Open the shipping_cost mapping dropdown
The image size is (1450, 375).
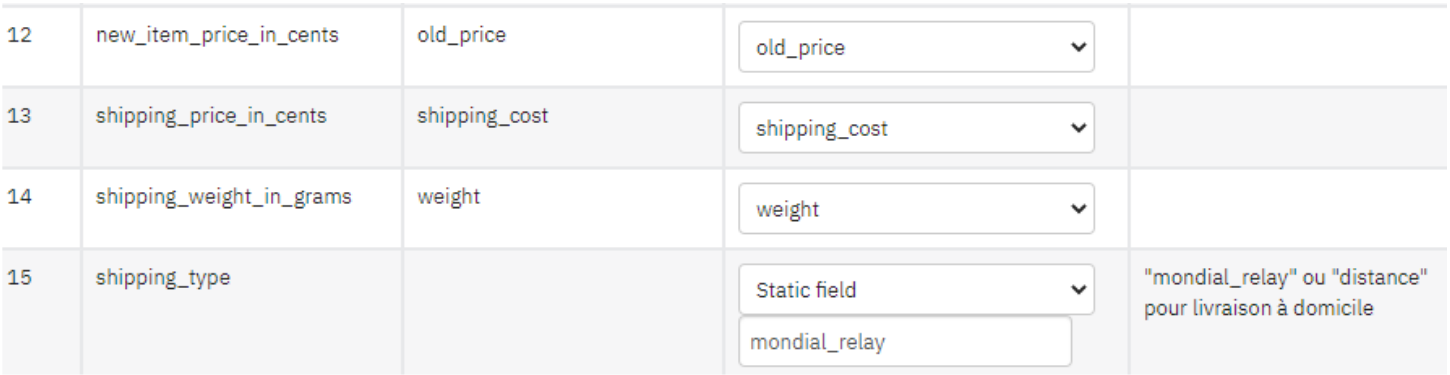(x=916, y=129)
